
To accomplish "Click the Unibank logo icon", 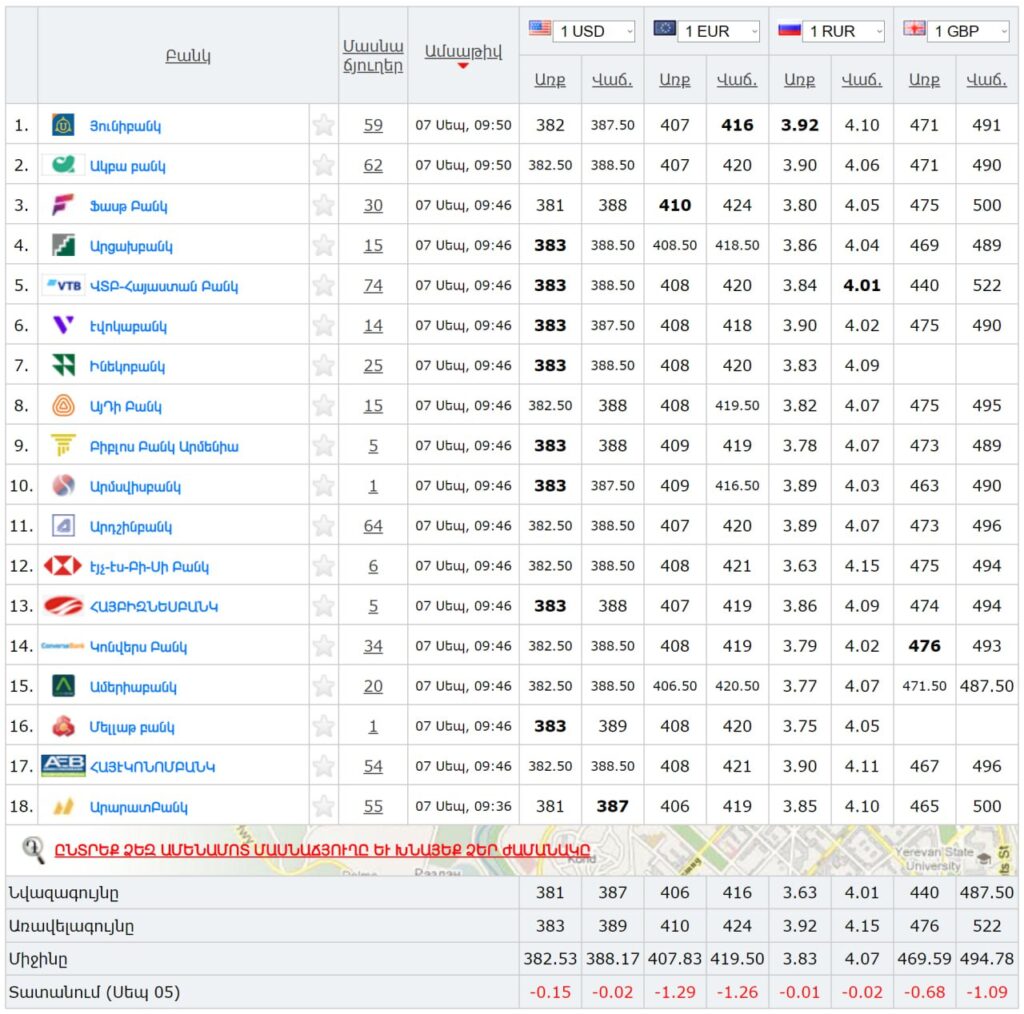I will coord(63,125).
